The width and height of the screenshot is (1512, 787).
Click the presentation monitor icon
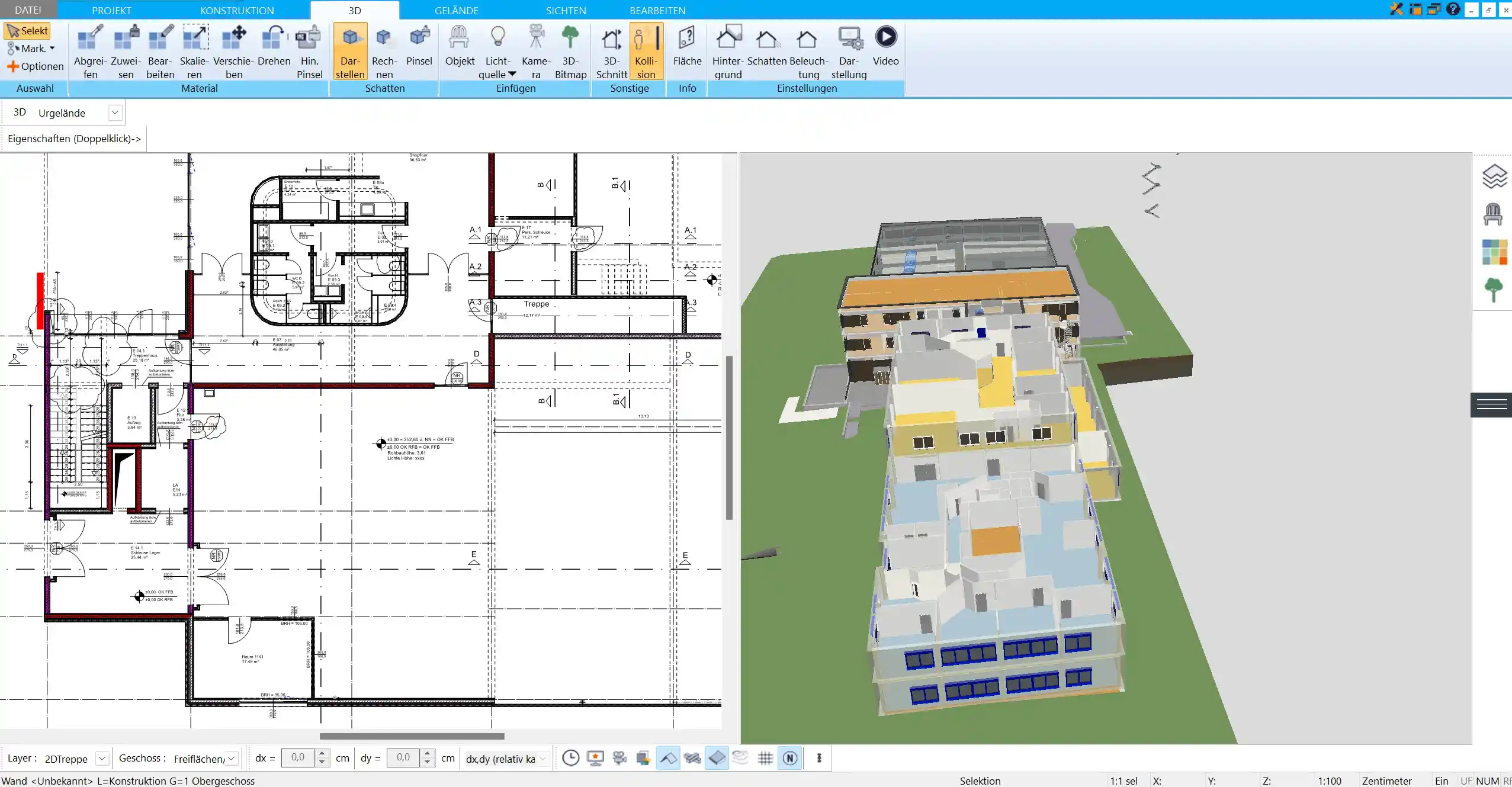coord(595,758)
